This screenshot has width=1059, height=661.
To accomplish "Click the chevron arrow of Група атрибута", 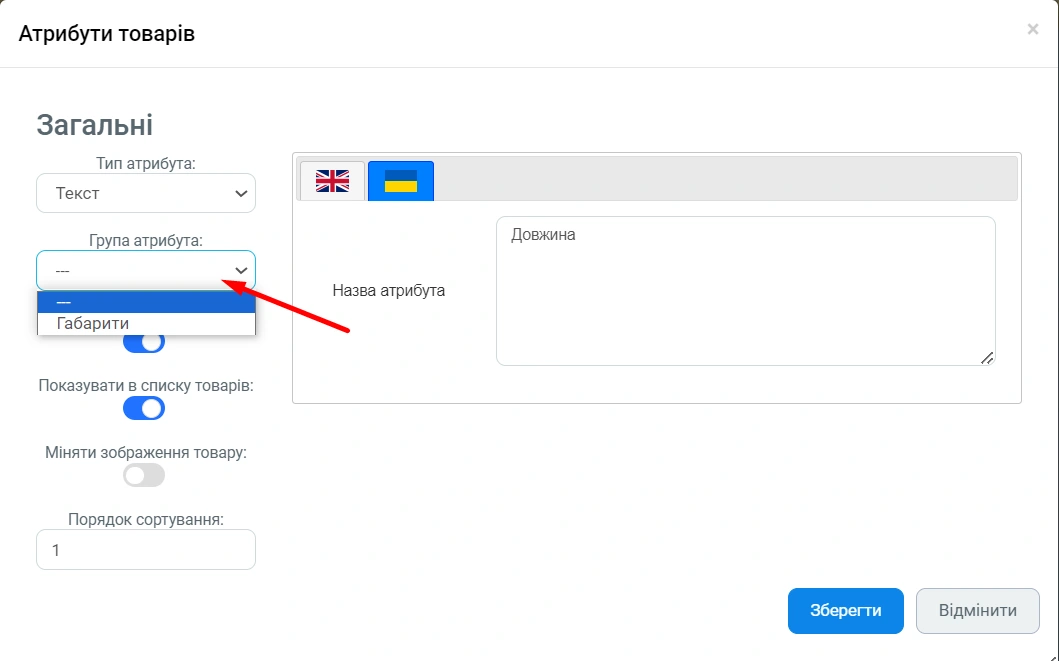I will (x=241, y=271).
